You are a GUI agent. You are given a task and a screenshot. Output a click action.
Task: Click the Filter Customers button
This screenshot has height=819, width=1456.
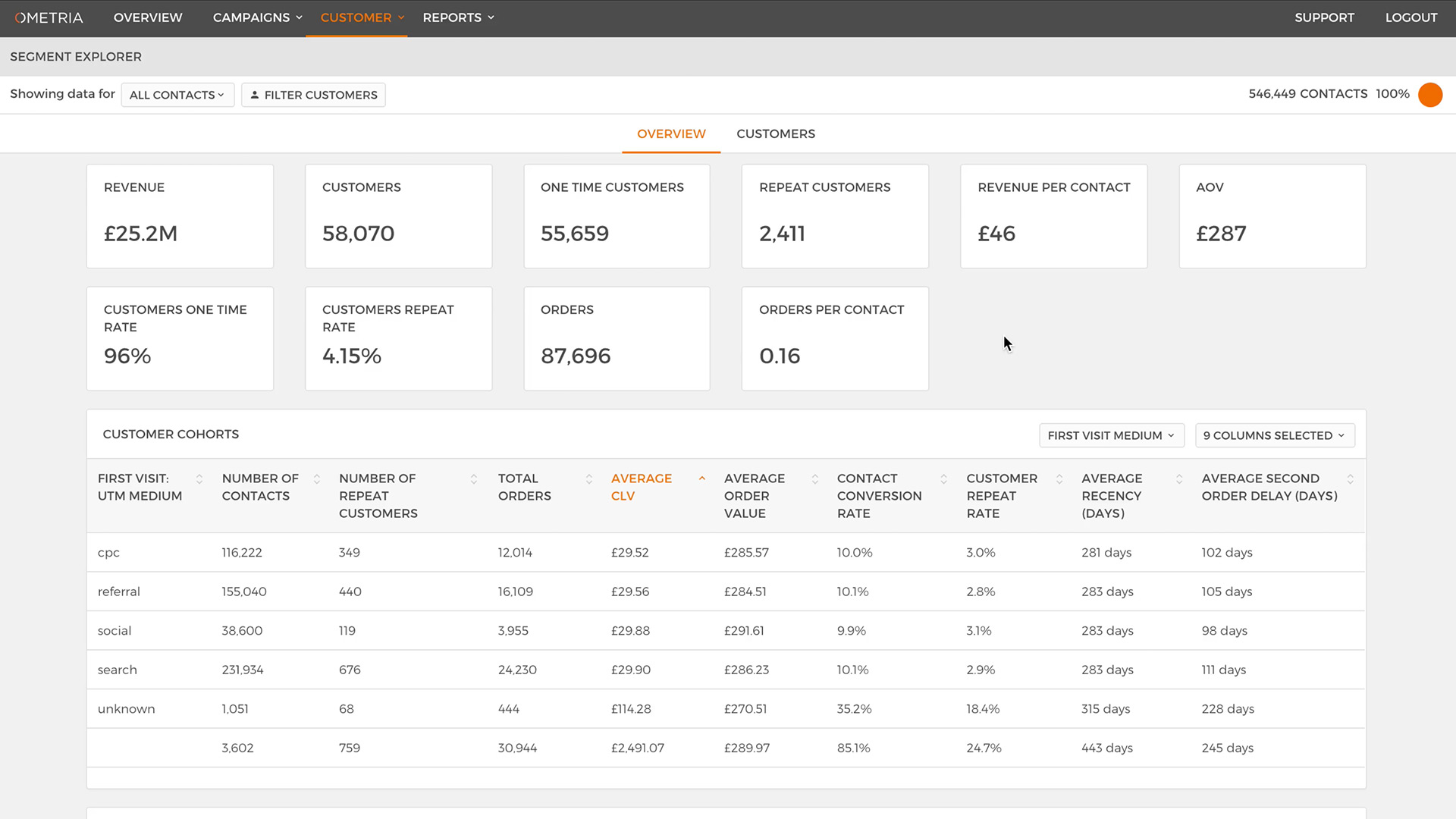(313, 95)
